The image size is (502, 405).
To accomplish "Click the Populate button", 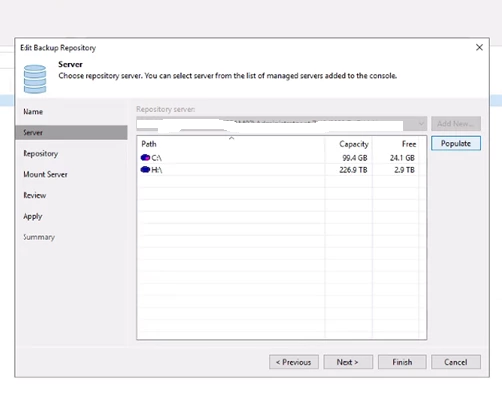I will [456, 143].
